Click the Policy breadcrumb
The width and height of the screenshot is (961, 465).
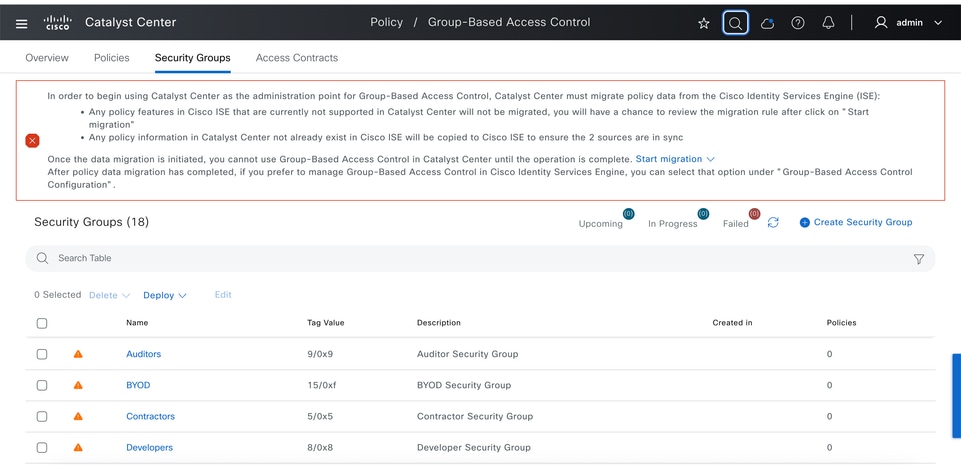387,23
